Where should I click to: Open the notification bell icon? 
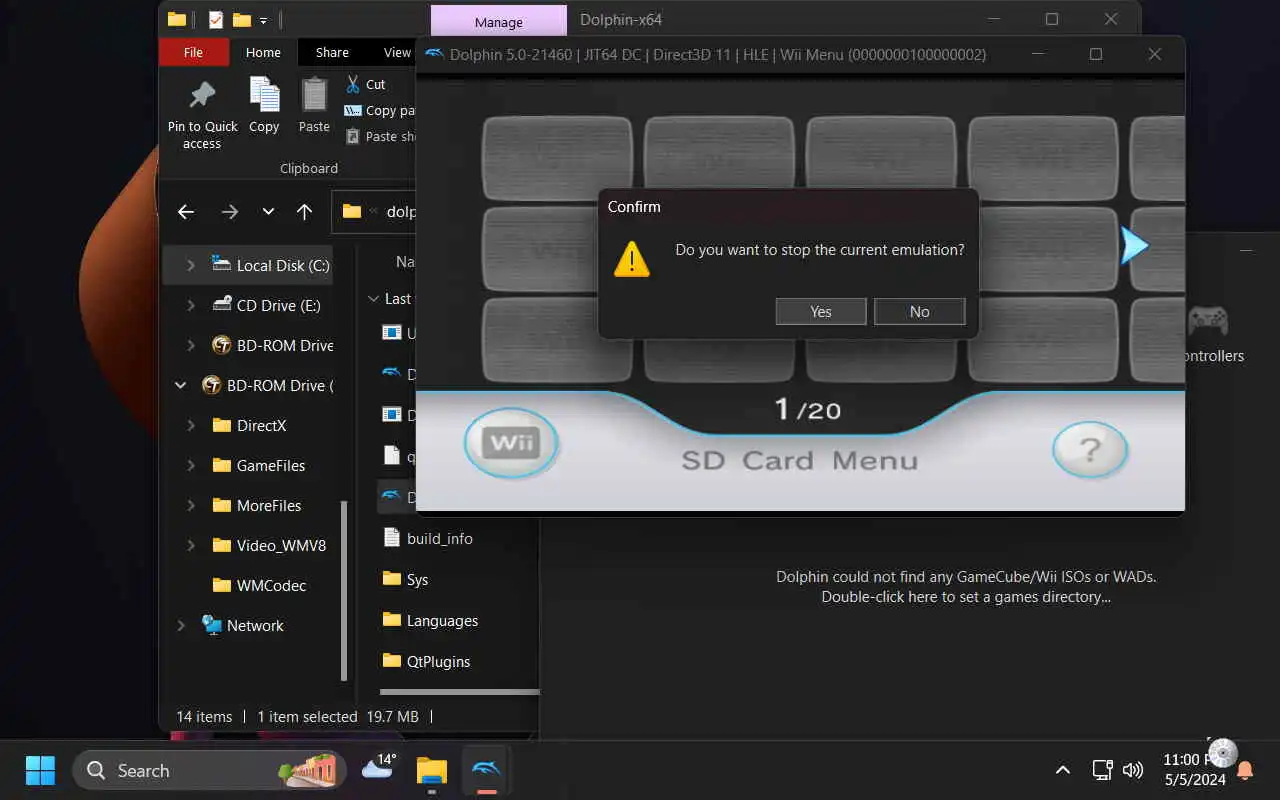(x=1245, y=770)
